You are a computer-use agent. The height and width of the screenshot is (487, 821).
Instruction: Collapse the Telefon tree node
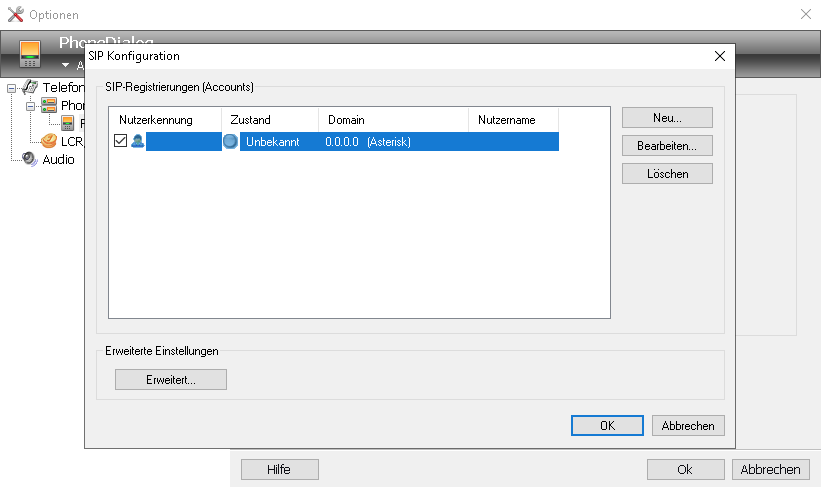[x=12, y=88]
